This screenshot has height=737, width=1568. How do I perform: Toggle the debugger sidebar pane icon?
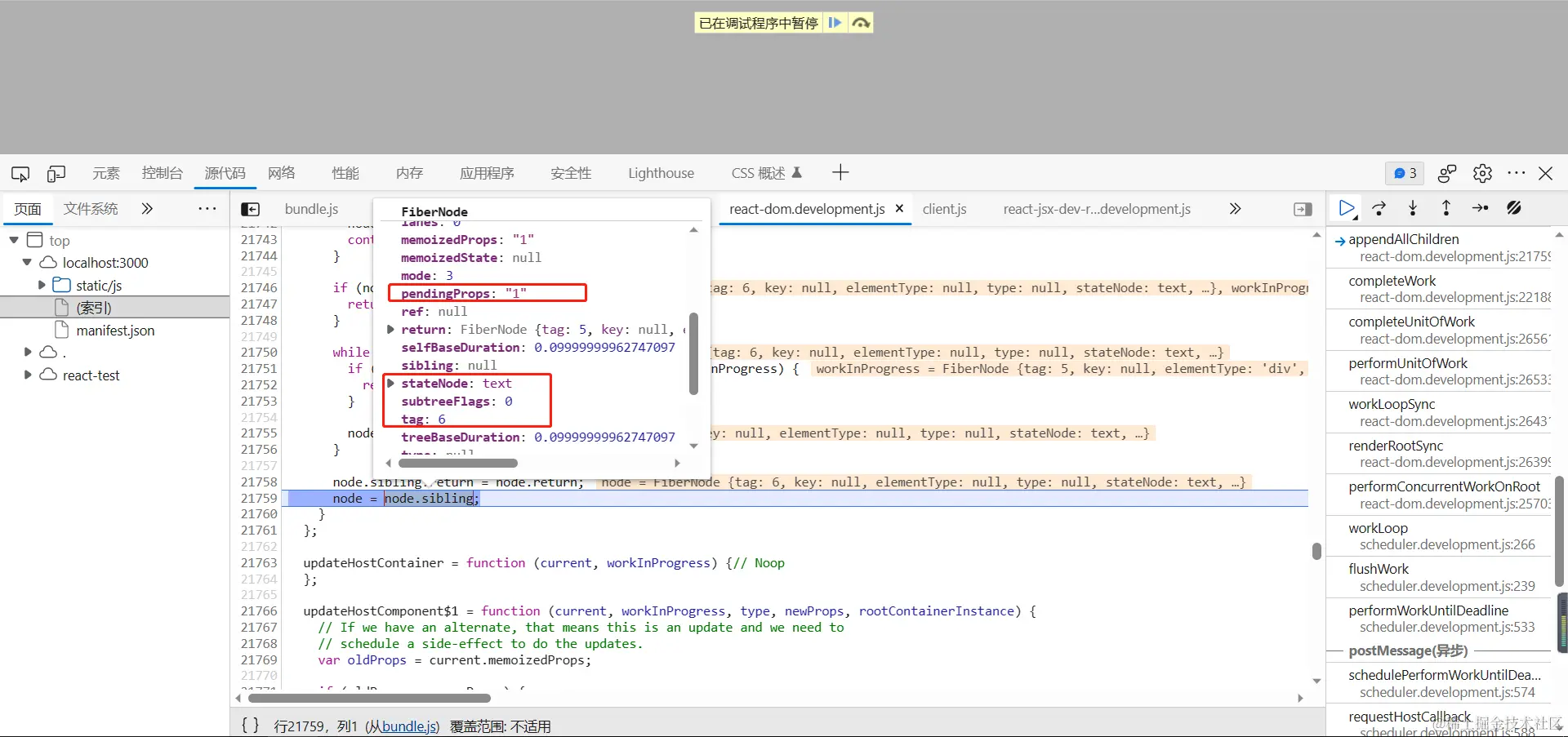[x=1303, y=209]
